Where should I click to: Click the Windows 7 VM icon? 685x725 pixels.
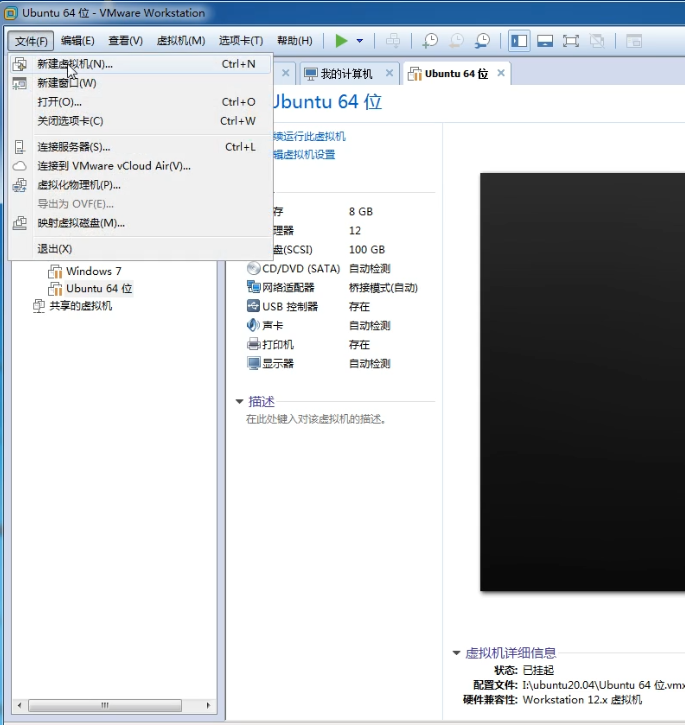click(55, 271)
